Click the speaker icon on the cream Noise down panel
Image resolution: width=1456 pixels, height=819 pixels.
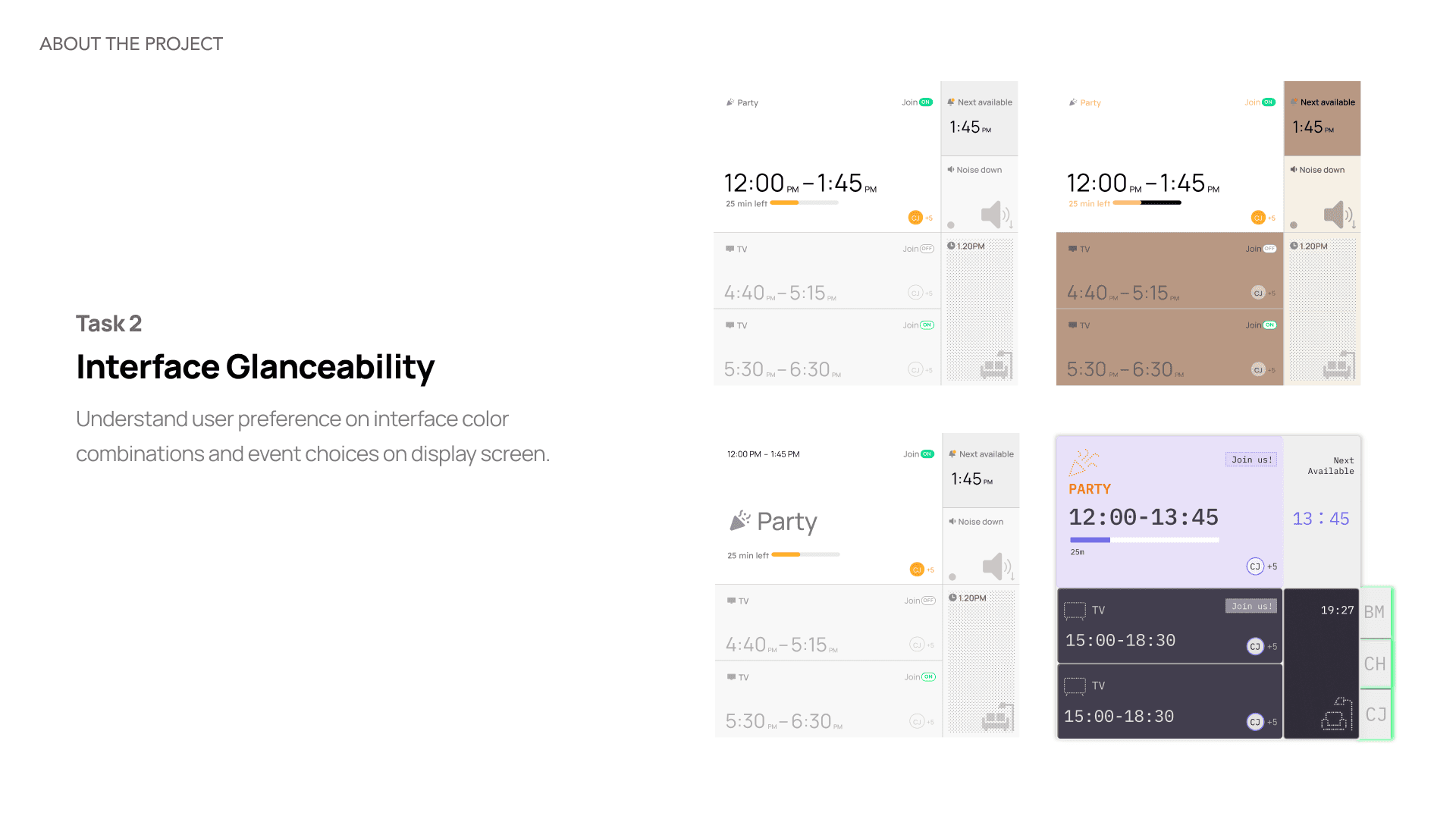(1335, 215)
